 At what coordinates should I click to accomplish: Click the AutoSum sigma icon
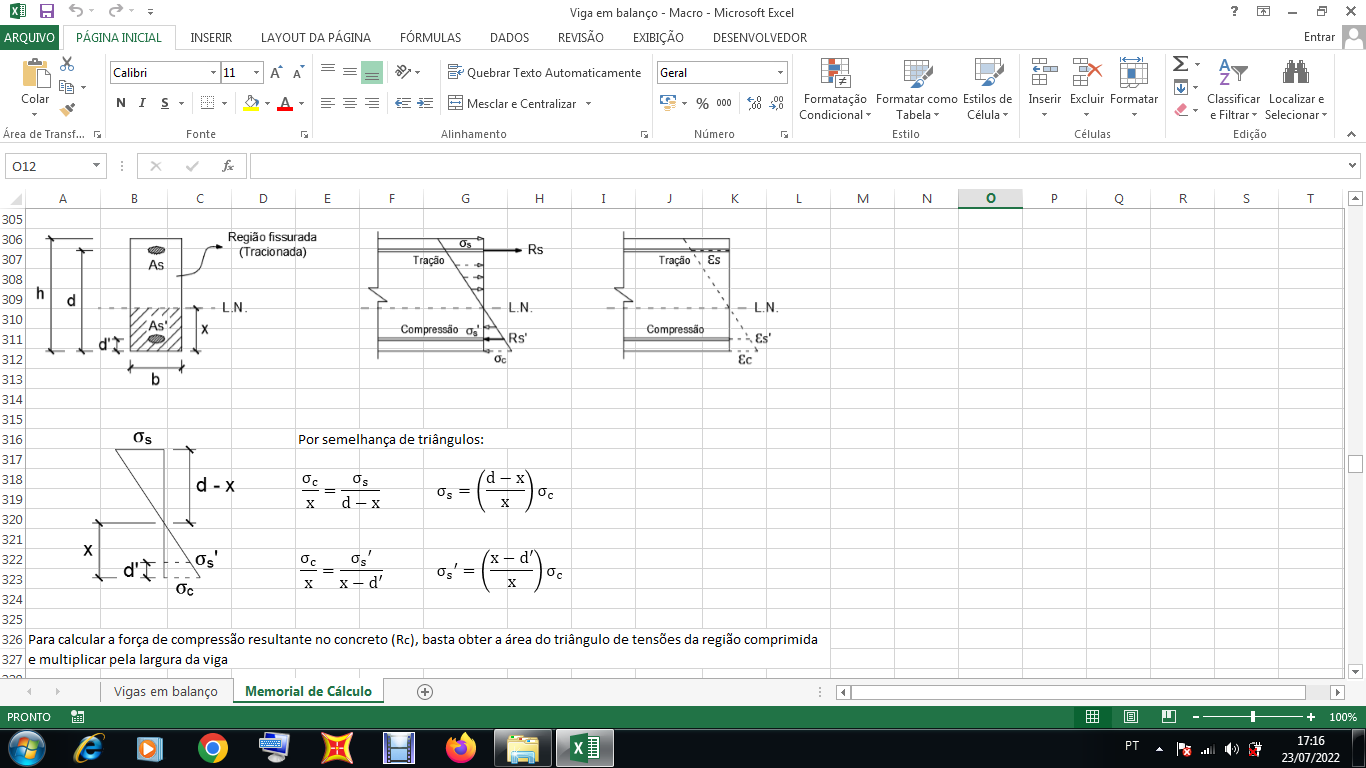[x=1180, y=64]
